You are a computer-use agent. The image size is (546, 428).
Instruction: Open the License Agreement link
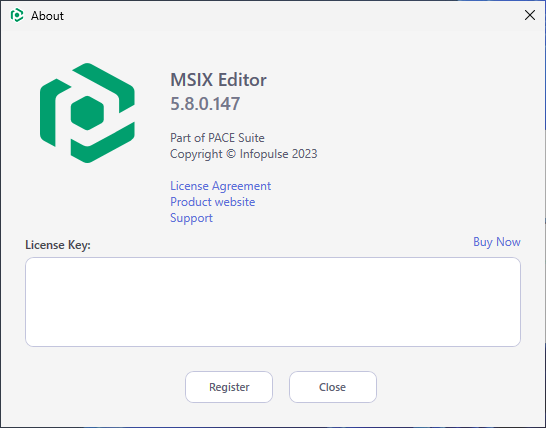[x=220, y=186]
